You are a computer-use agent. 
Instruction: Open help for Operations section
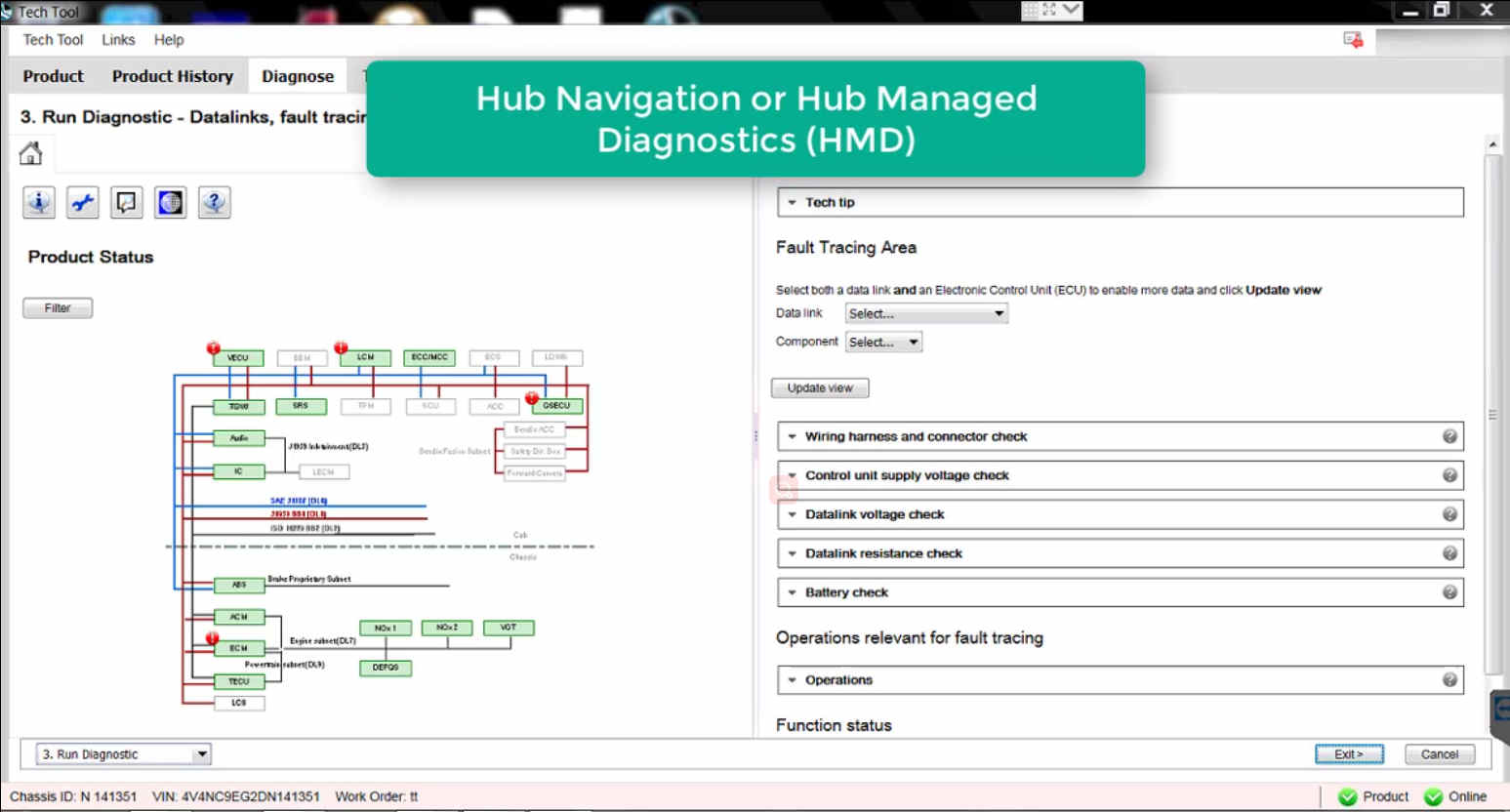[1449, 680]
